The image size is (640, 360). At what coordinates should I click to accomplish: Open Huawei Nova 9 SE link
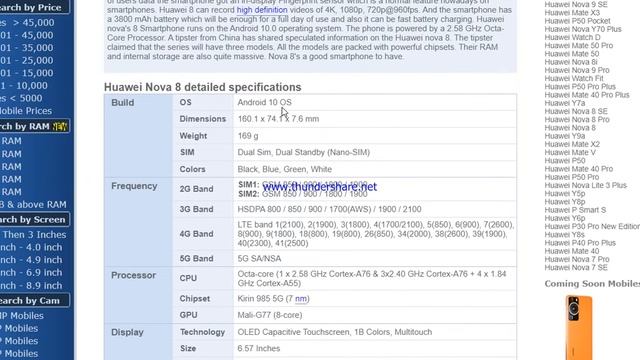(576, 4)
